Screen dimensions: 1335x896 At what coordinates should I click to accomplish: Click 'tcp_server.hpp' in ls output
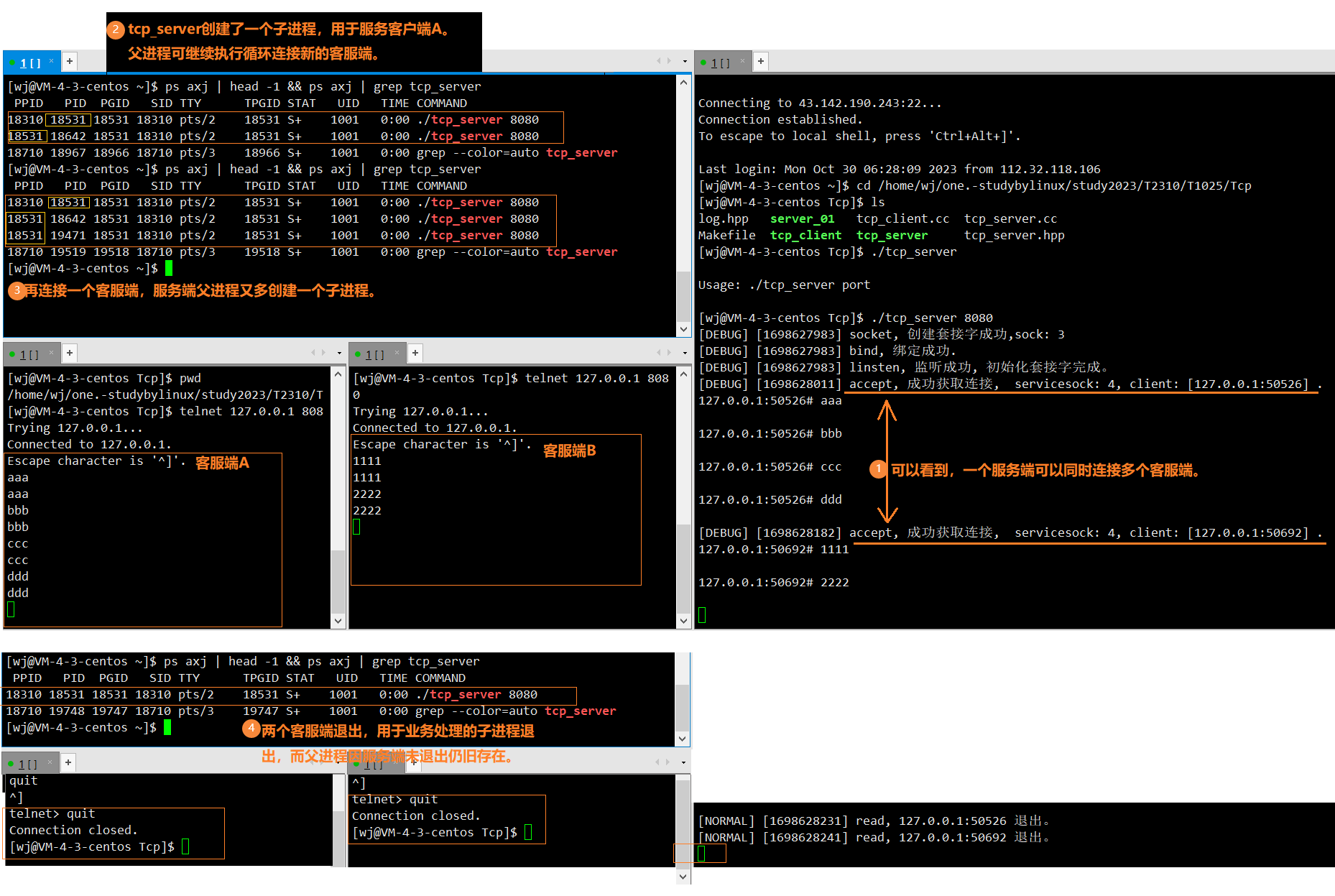coord(1015,235)
